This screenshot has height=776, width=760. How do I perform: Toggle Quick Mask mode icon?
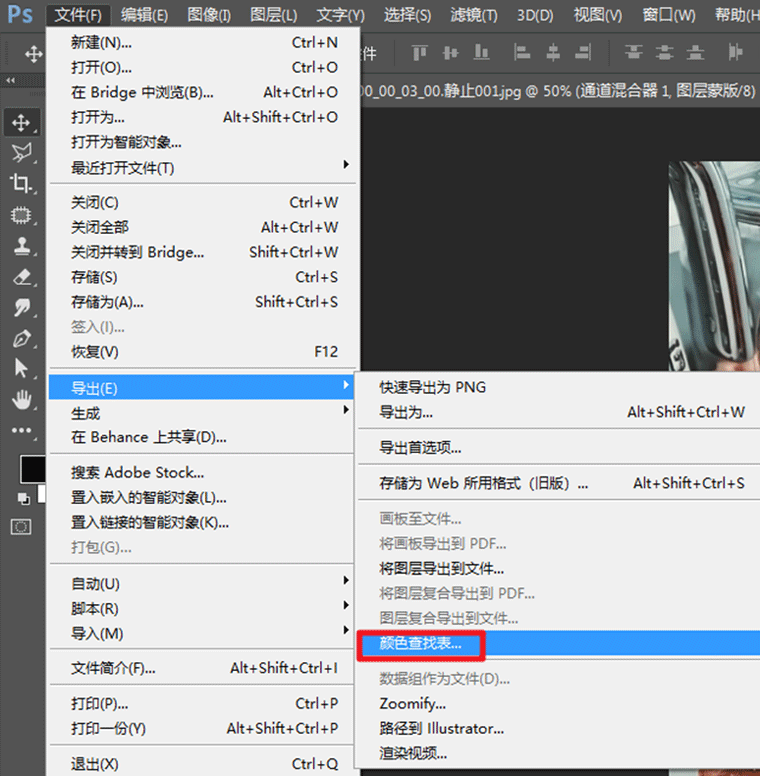click(21, 527)
